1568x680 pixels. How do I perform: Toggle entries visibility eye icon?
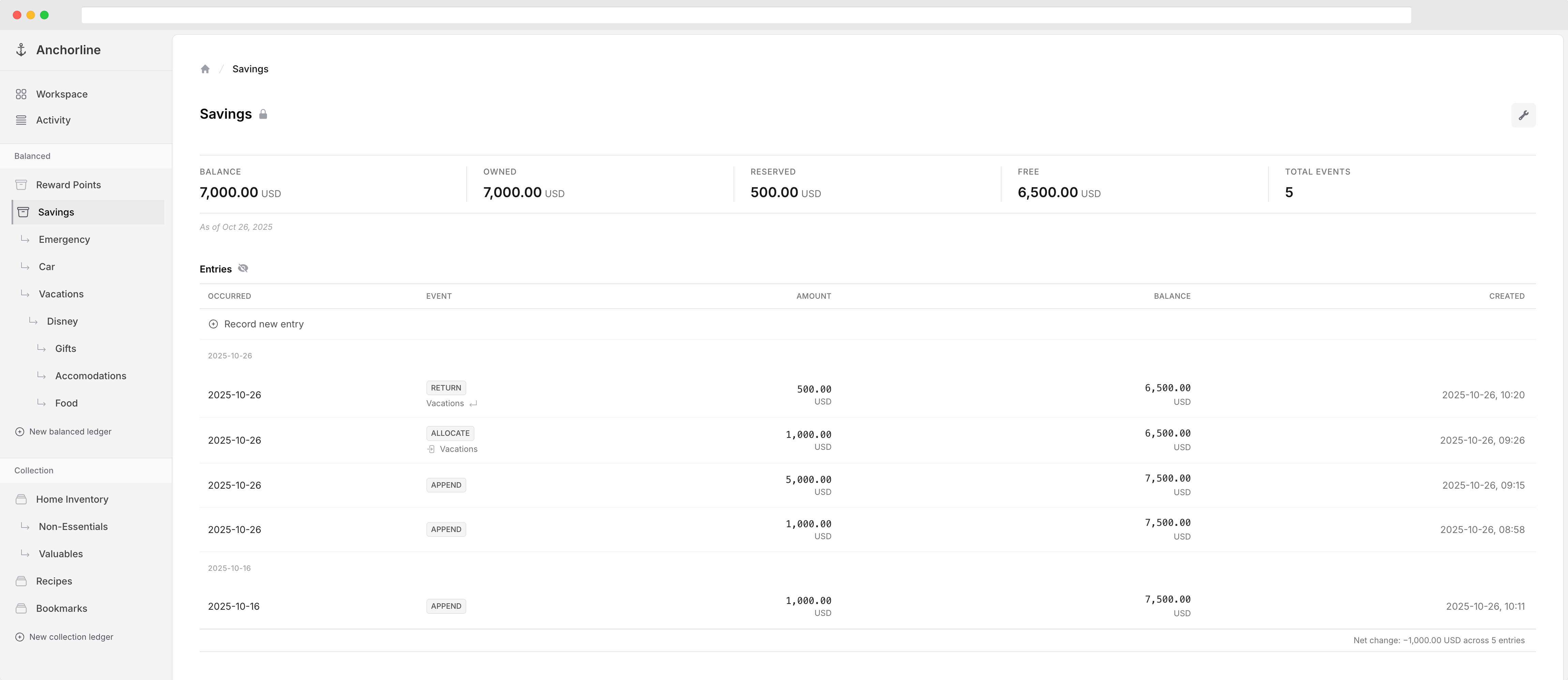tap(243, 268)
